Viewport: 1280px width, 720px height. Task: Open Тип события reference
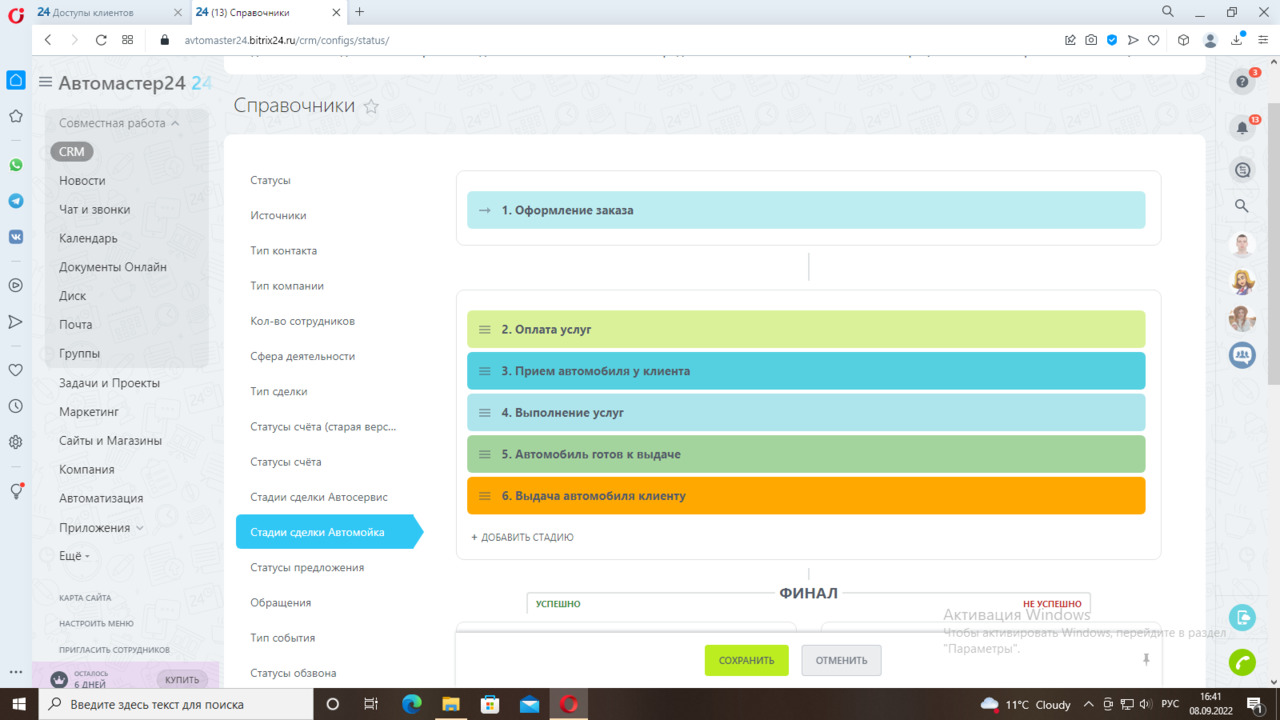point(282,638)
